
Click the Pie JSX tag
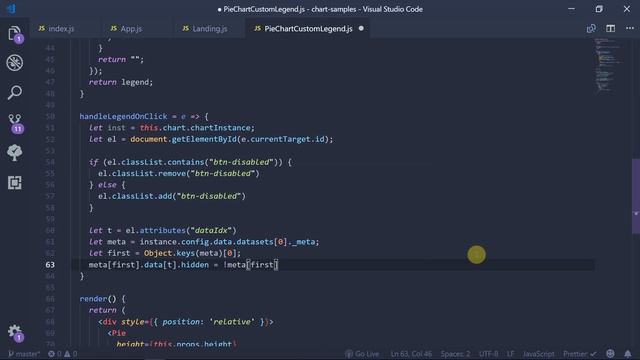click(119, 333)
